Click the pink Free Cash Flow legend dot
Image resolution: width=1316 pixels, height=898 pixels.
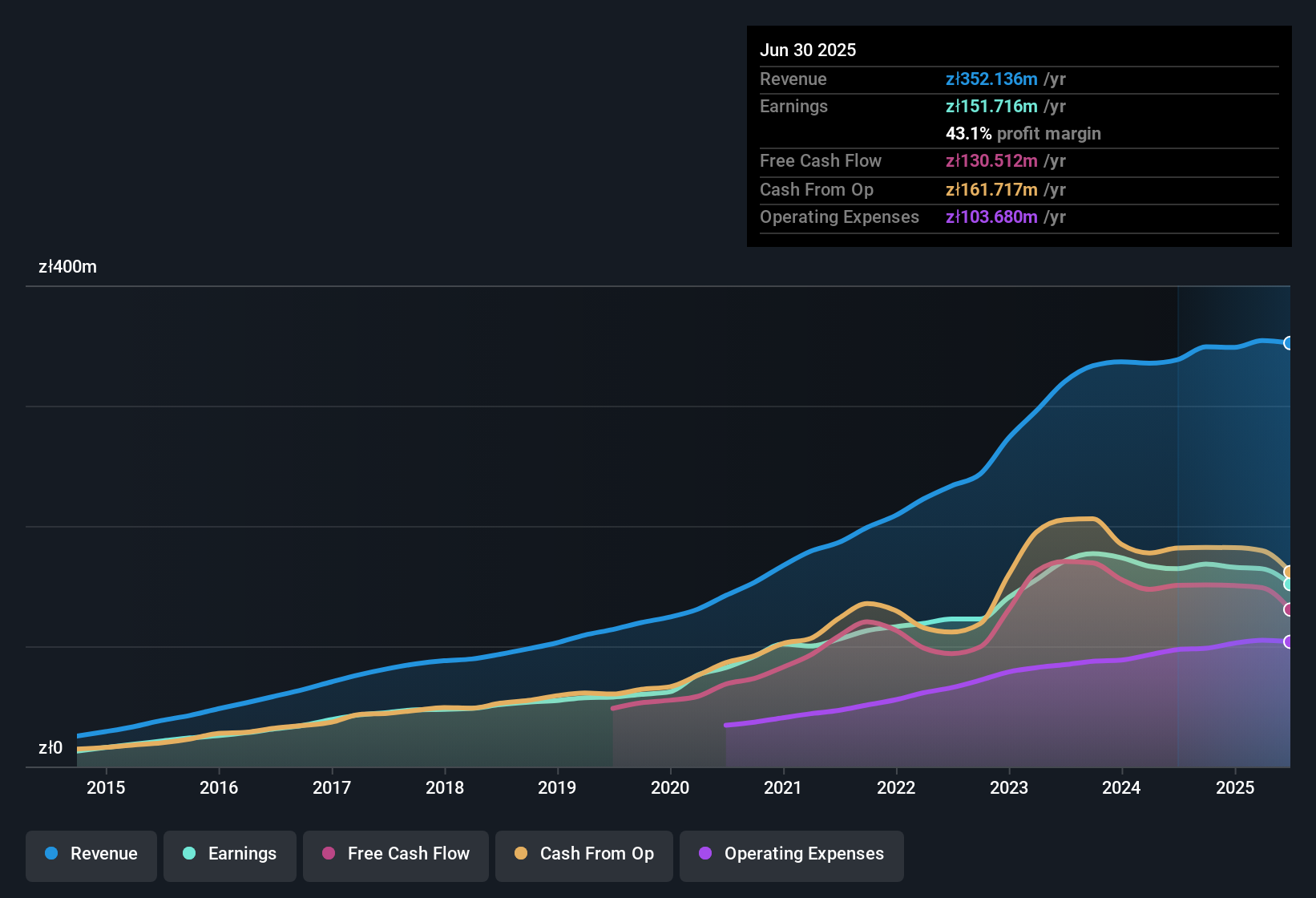click(328, 854)
